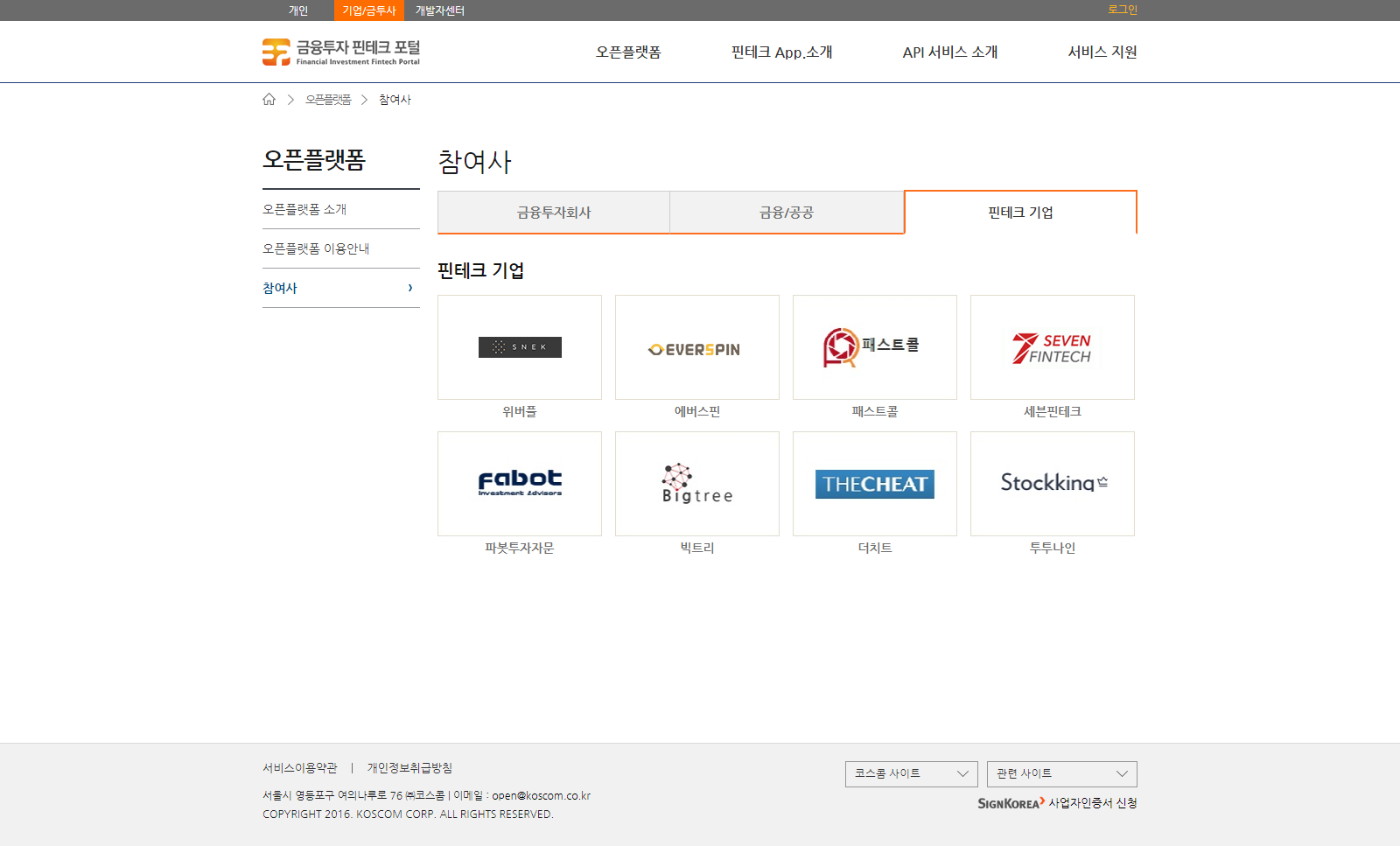Click the Financial Investment Fintech Portal logo
The image size is (1400, 846).
[x=341, y=52]
